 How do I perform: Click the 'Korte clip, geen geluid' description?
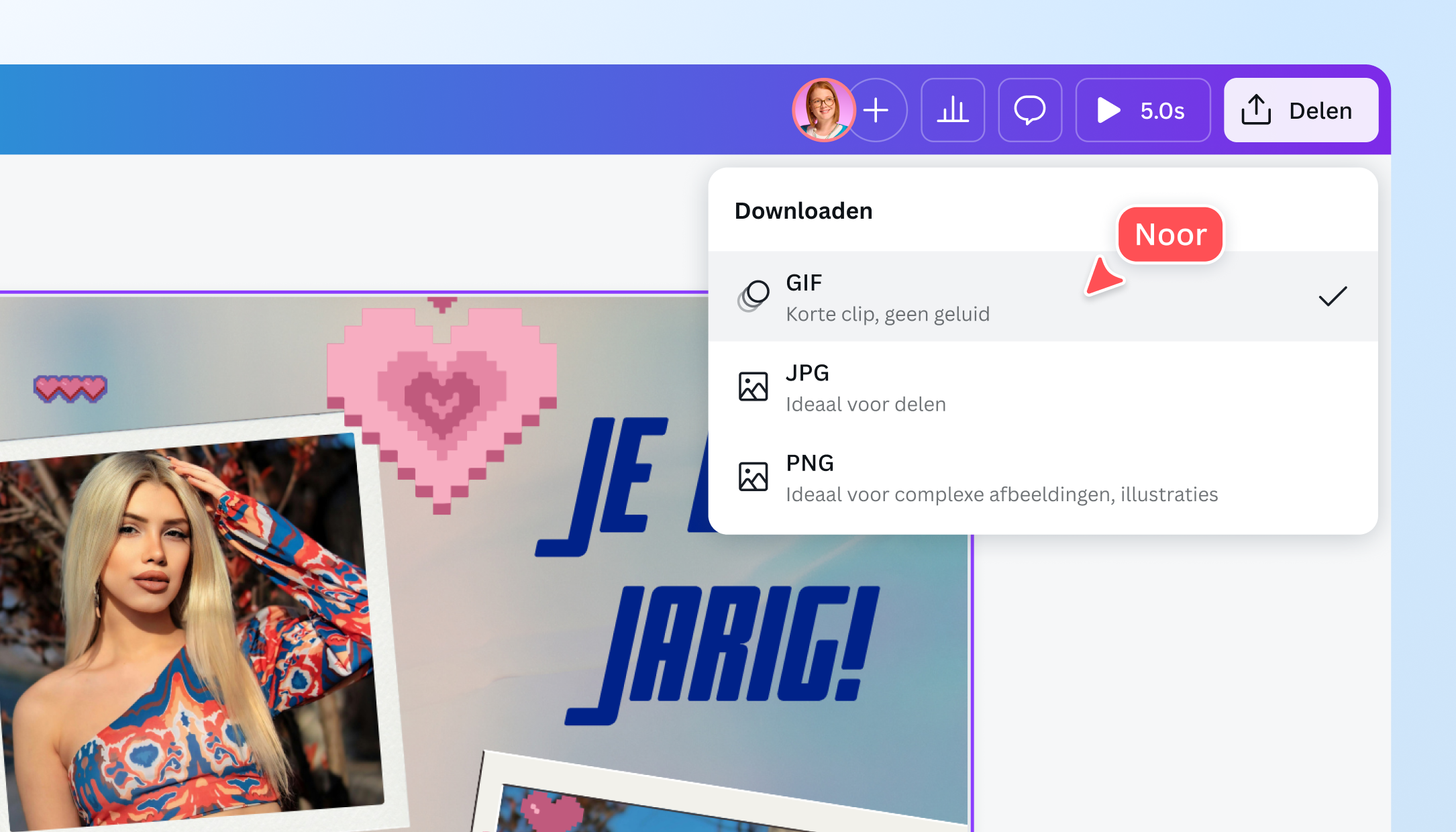coord(888,314)
